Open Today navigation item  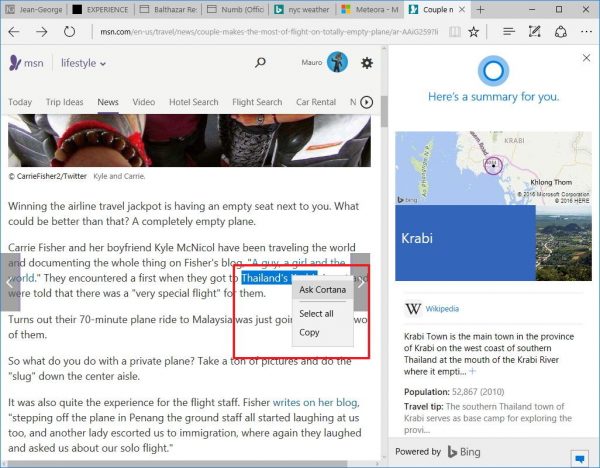click(20, 102)
